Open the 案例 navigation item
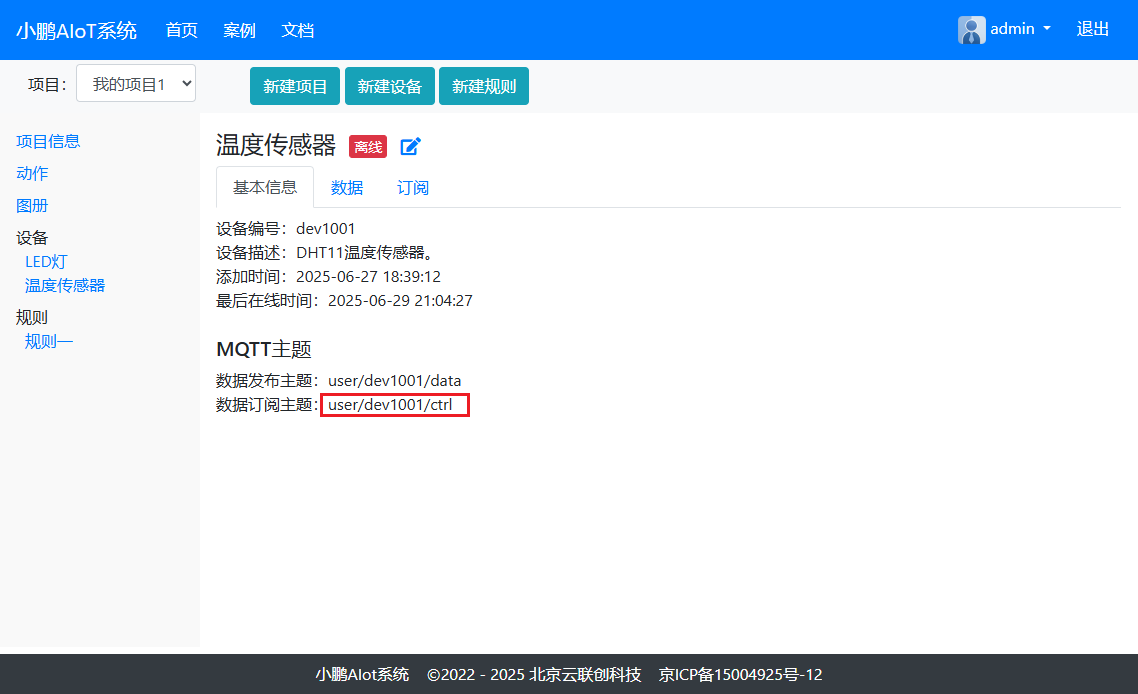The image size is (1138, 694). point(240,30)
